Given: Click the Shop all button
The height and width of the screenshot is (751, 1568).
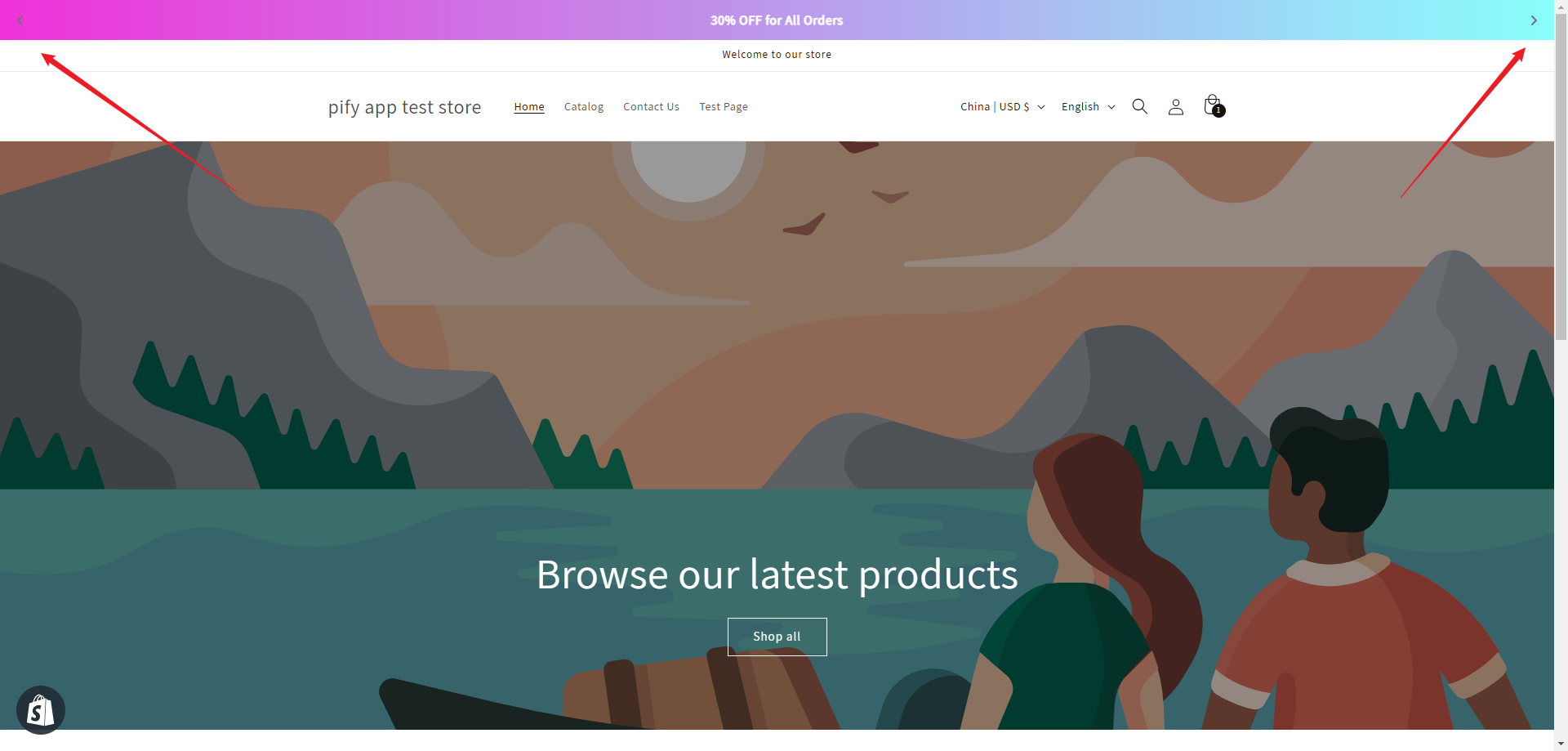Looking at the screenshot, I should coord(777,637).
